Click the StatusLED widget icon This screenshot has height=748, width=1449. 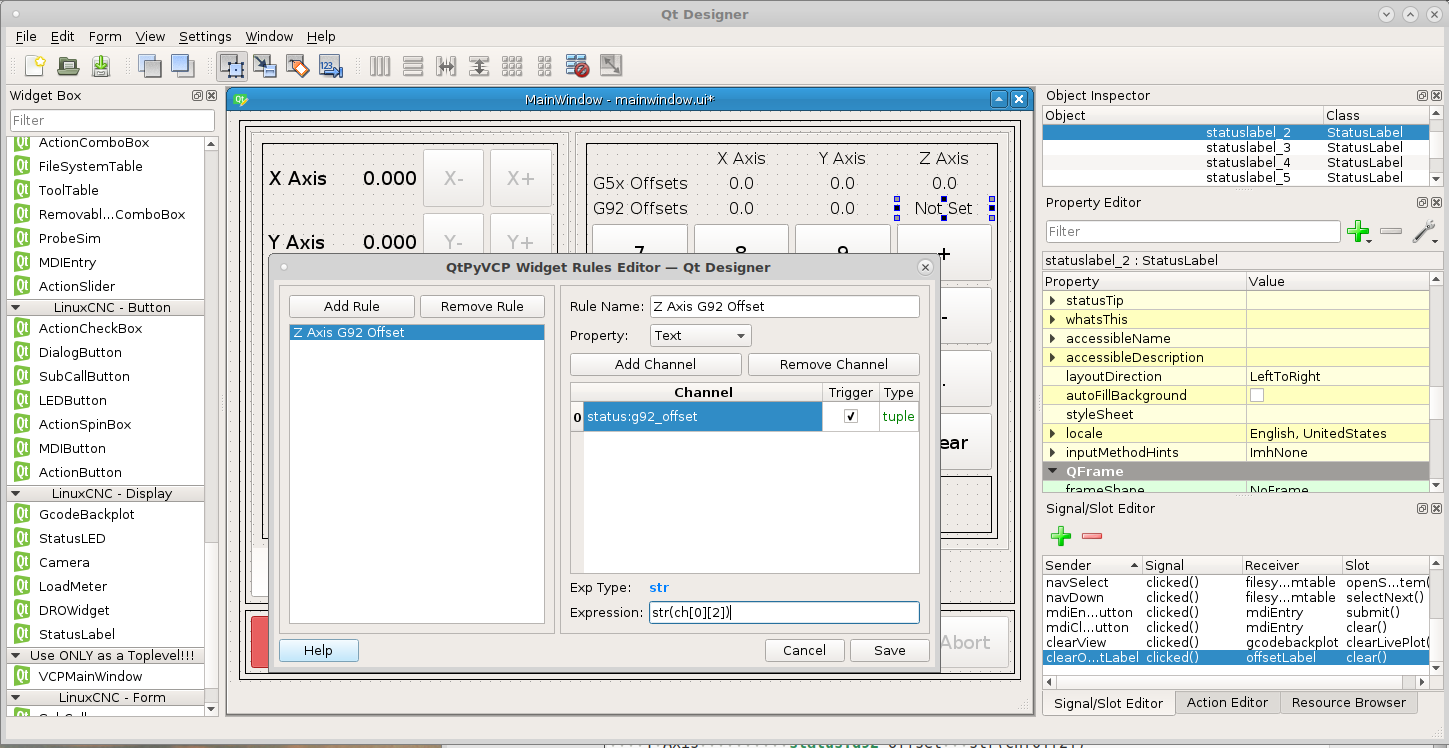(23, 538)
